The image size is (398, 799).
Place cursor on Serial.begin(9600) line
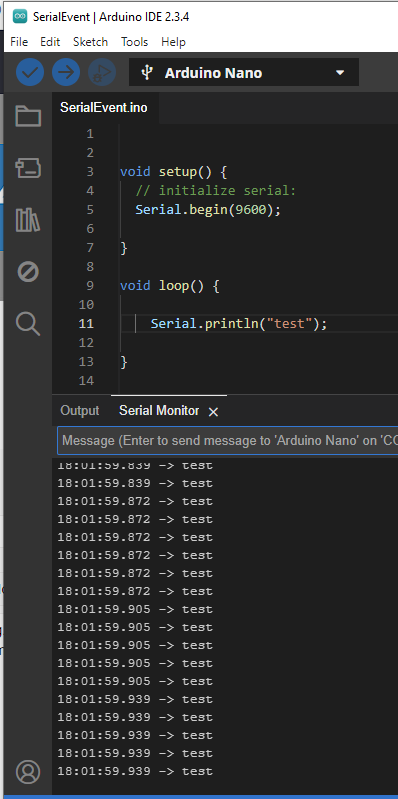208,209
